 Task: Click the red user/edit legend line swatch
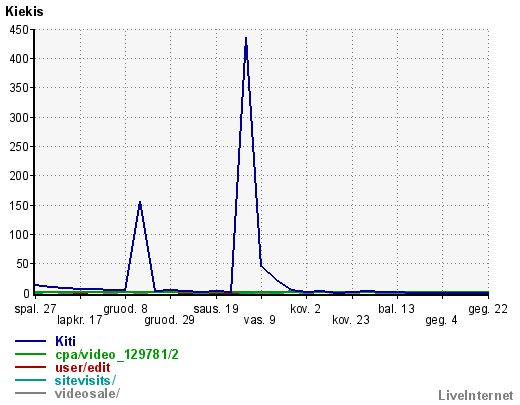[30, 367]
